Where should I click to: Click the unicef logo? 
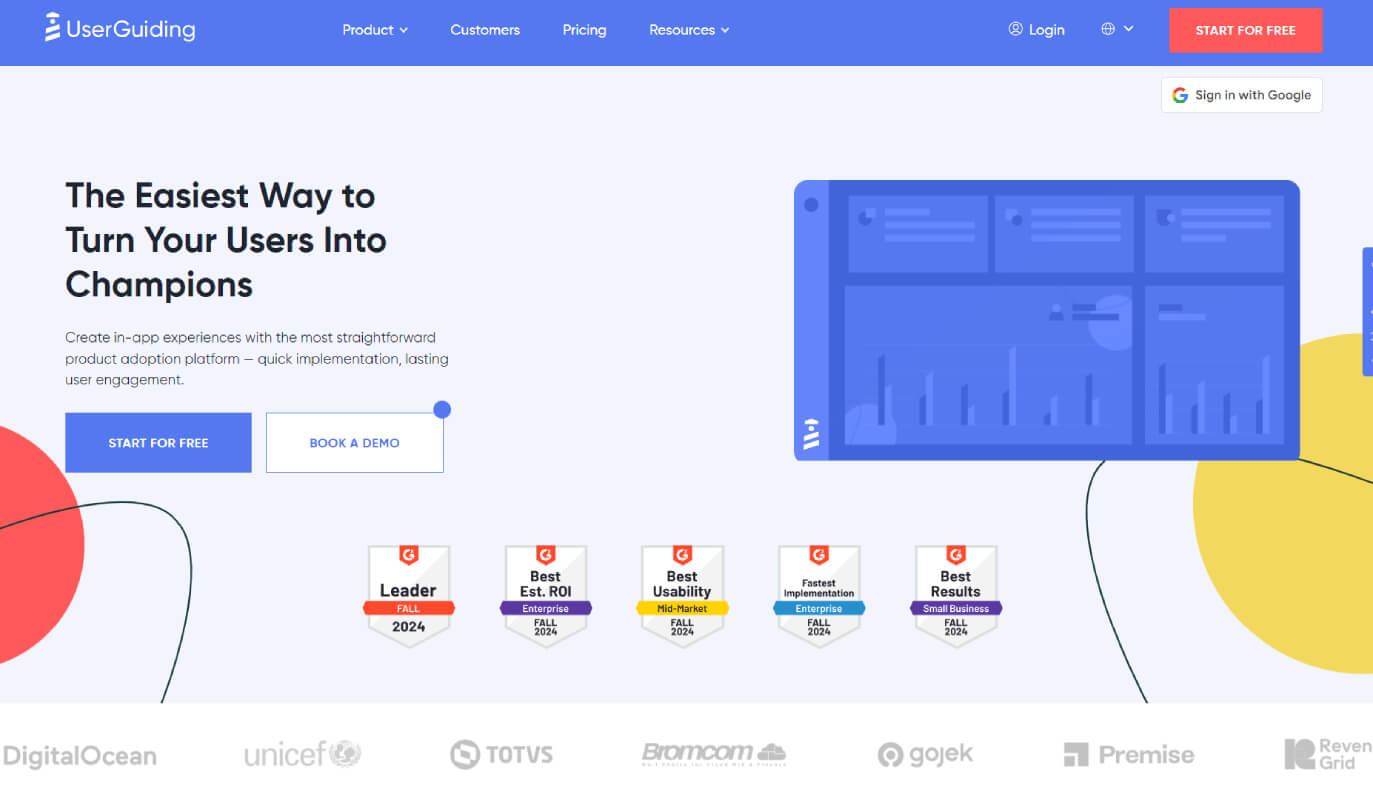pyautogui.click(x=303, y=754)
